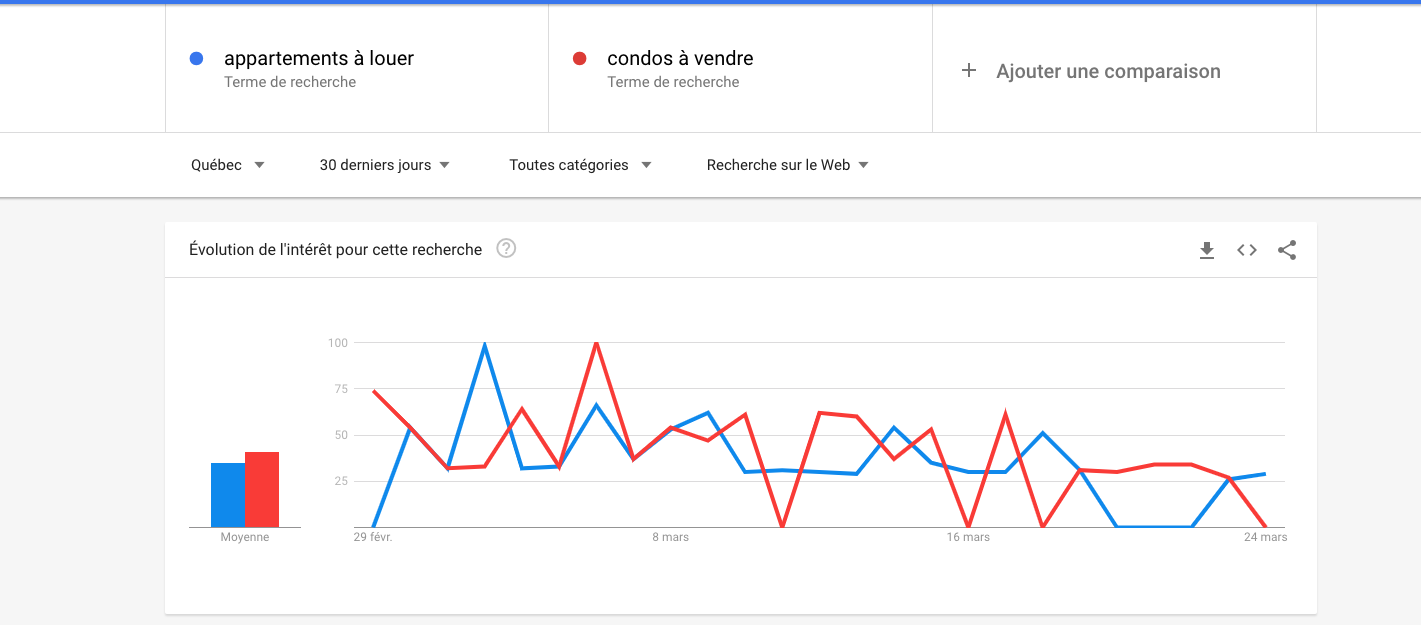
Task: Click the Évolution de l'intérêt title
Action: tap(335, 249)
